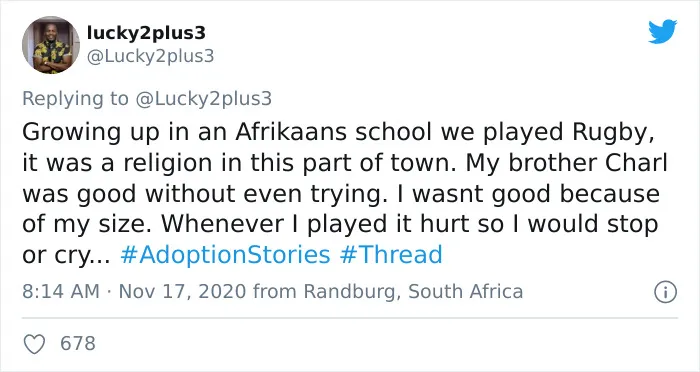This screenshot has height=372, width=700.
Task: Click the Nov 17, 2020 date
Action: point(182,292)
